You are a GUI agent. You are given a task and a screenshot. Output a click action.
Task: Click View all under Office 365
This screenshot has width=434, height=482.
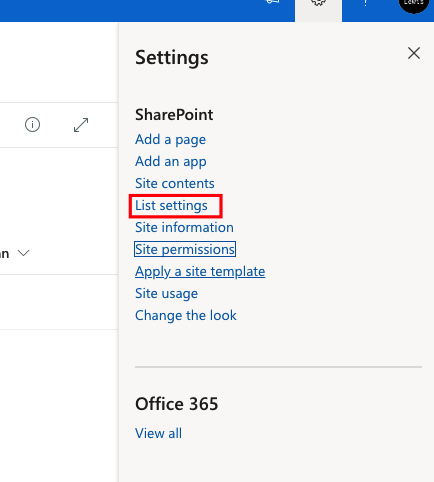pyautogui.click(x=158, y=433)
